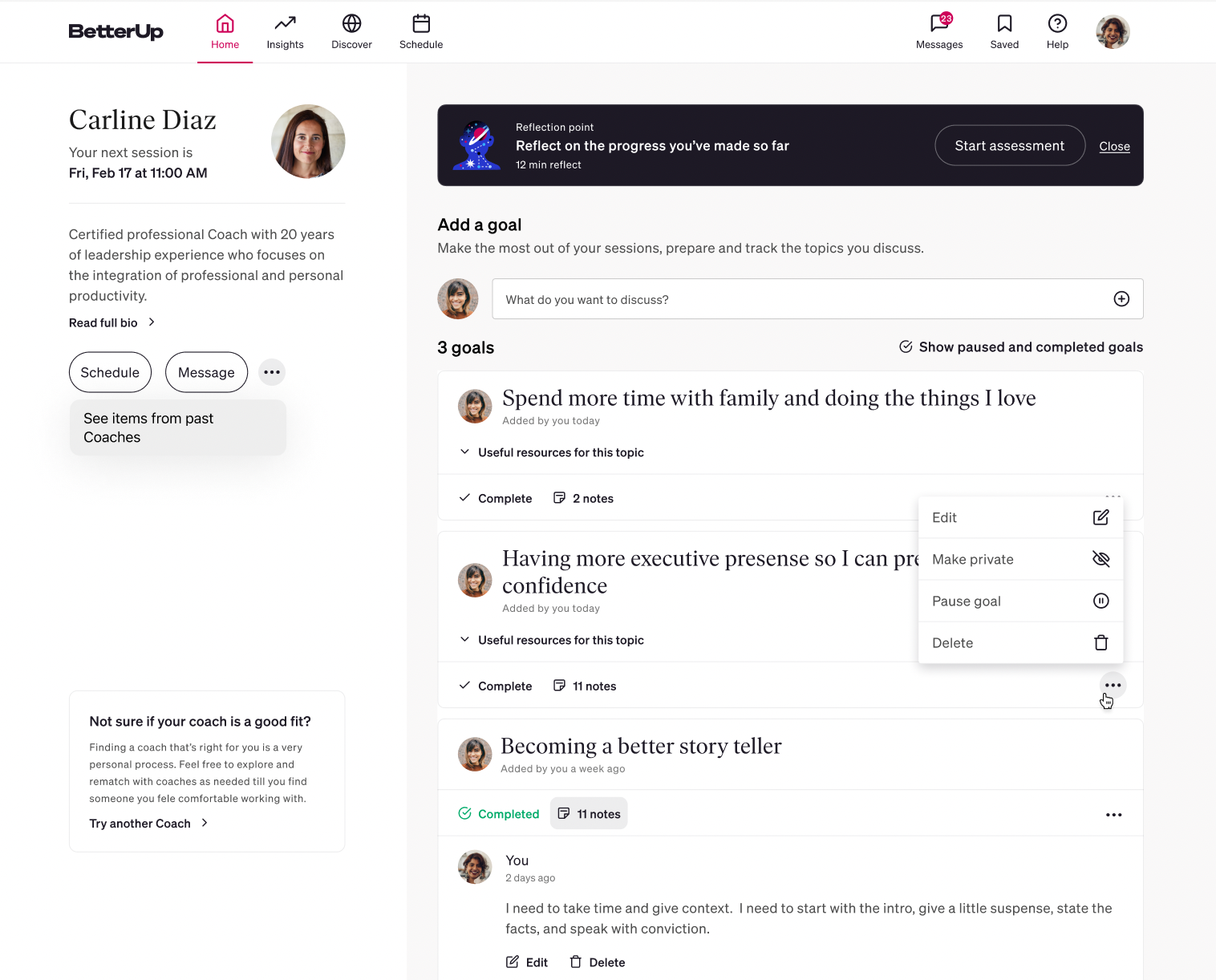Screen dimensions: 1216x980
Task: Open the Schedule tab in top navigation
Action: [421, 32]
